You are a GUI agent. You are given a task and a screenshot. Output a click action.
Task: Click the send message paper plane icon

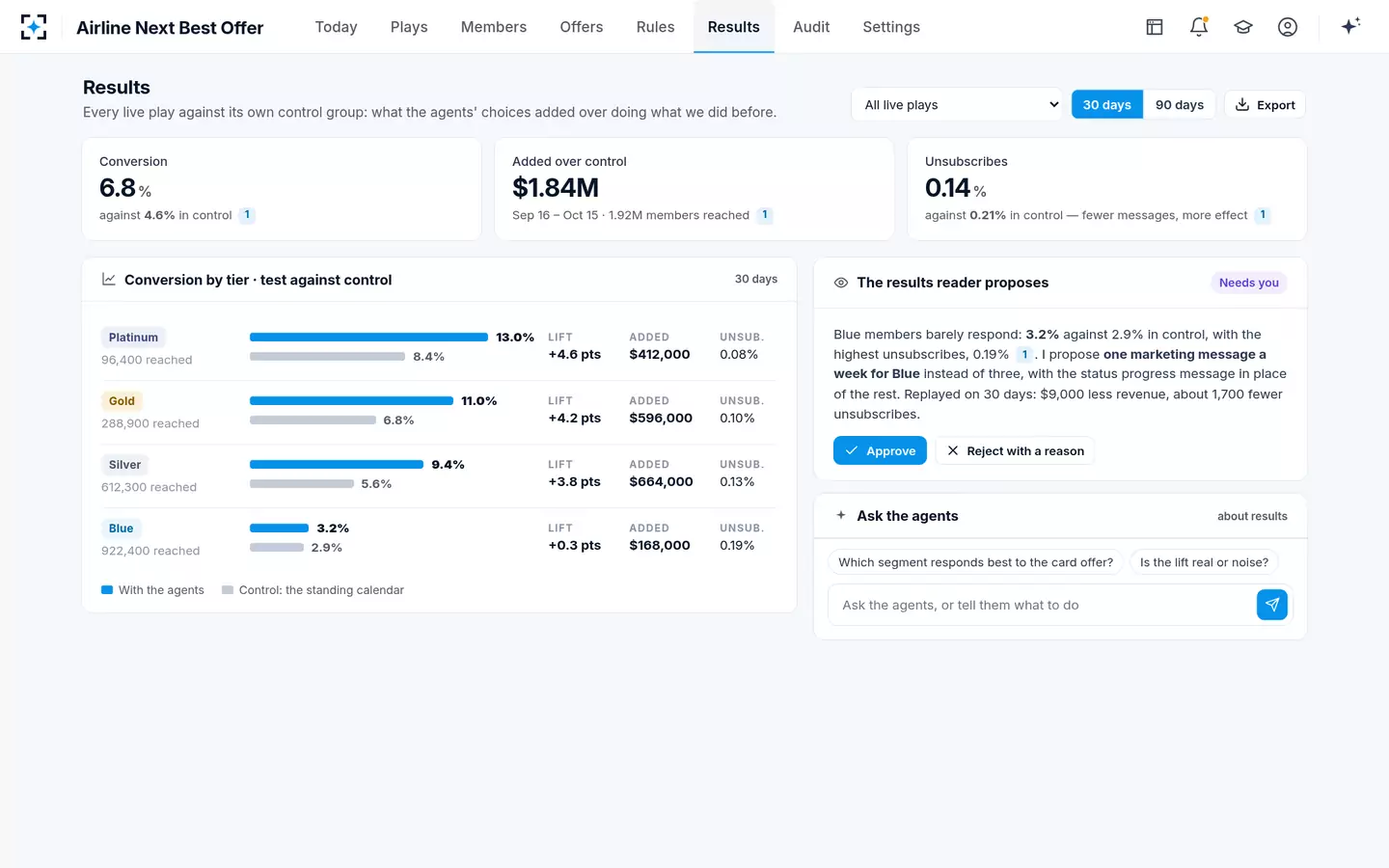1272,605
